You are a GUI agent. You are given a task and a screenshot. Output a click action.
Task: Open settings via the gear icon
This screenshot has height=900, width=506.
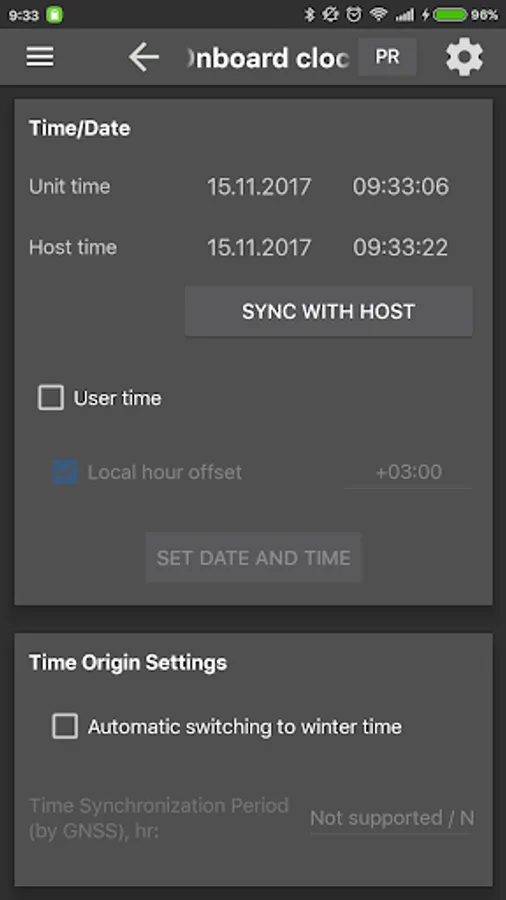pos(464,57)
